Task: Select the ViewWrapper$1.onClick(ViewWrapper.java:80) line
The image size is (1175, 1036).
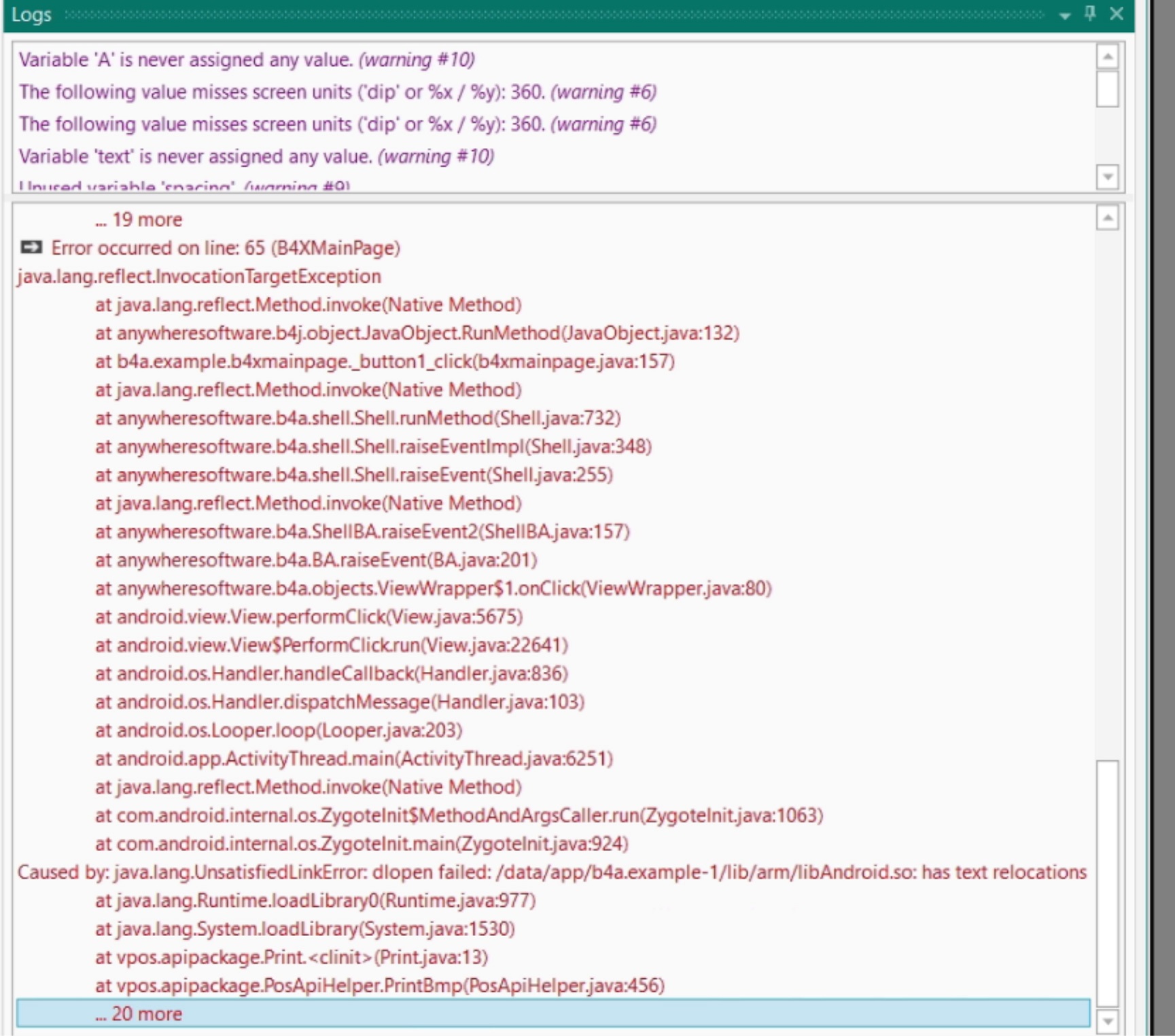Action: point(434,588)
